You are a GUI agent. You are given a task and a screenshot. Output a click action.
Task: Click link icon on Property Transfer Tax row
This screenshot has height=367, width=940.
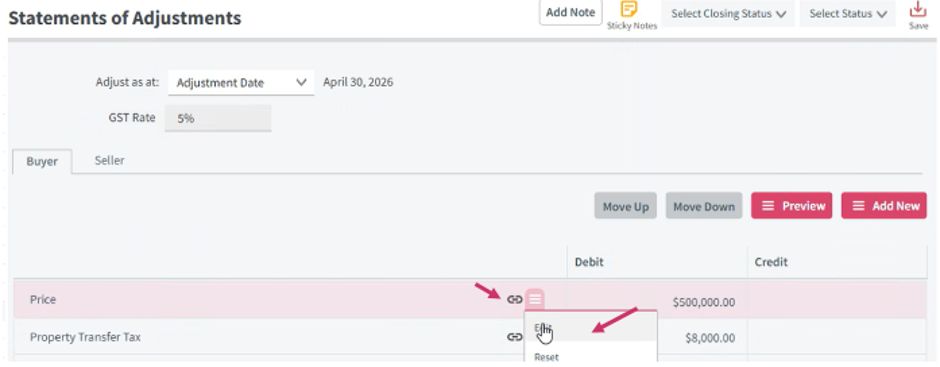coord(514,337)
